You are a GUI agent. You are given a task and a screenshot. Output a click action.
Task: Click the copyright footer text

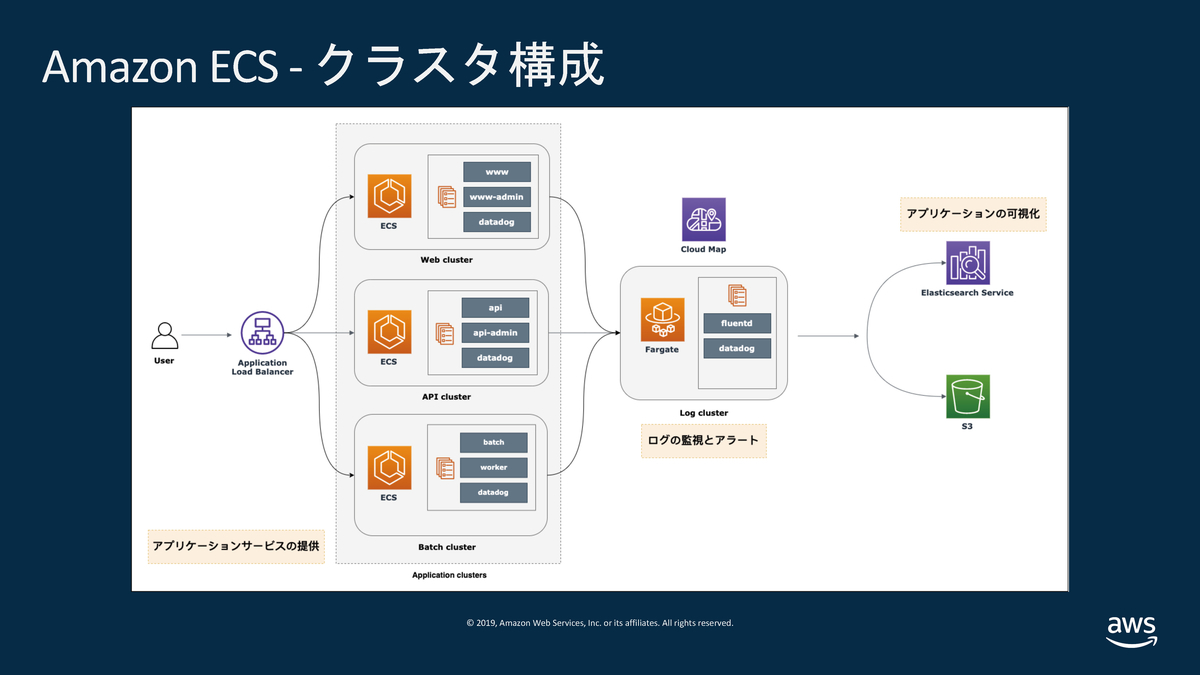(600, 622)
